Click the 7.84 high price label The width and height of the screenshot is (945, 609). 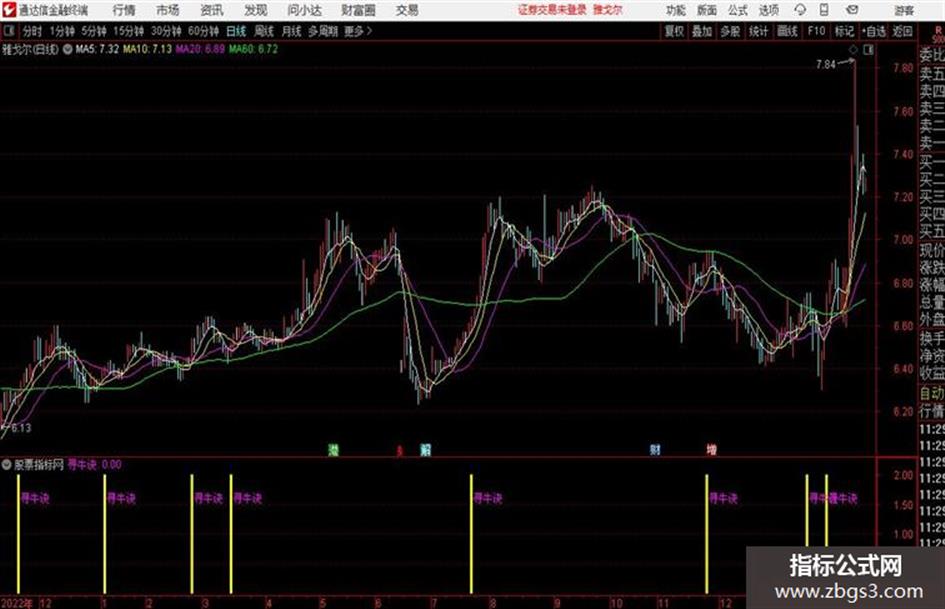click(826, 64)
